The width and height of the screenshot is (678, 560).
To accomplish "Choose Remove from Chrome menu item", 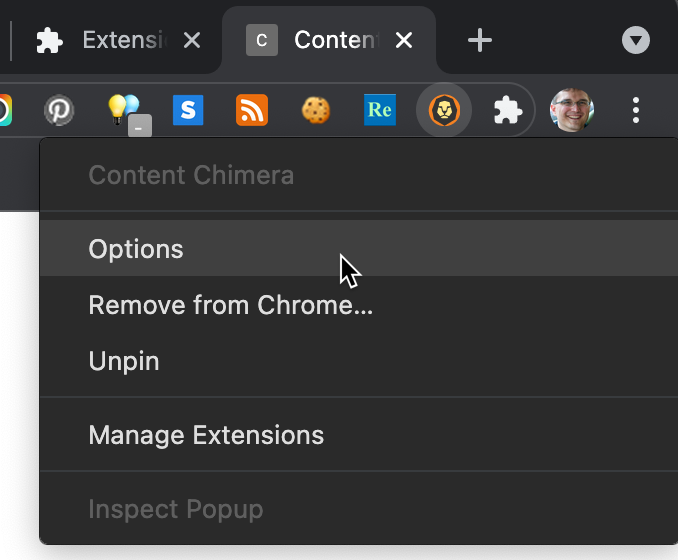I will pos(230,305).
